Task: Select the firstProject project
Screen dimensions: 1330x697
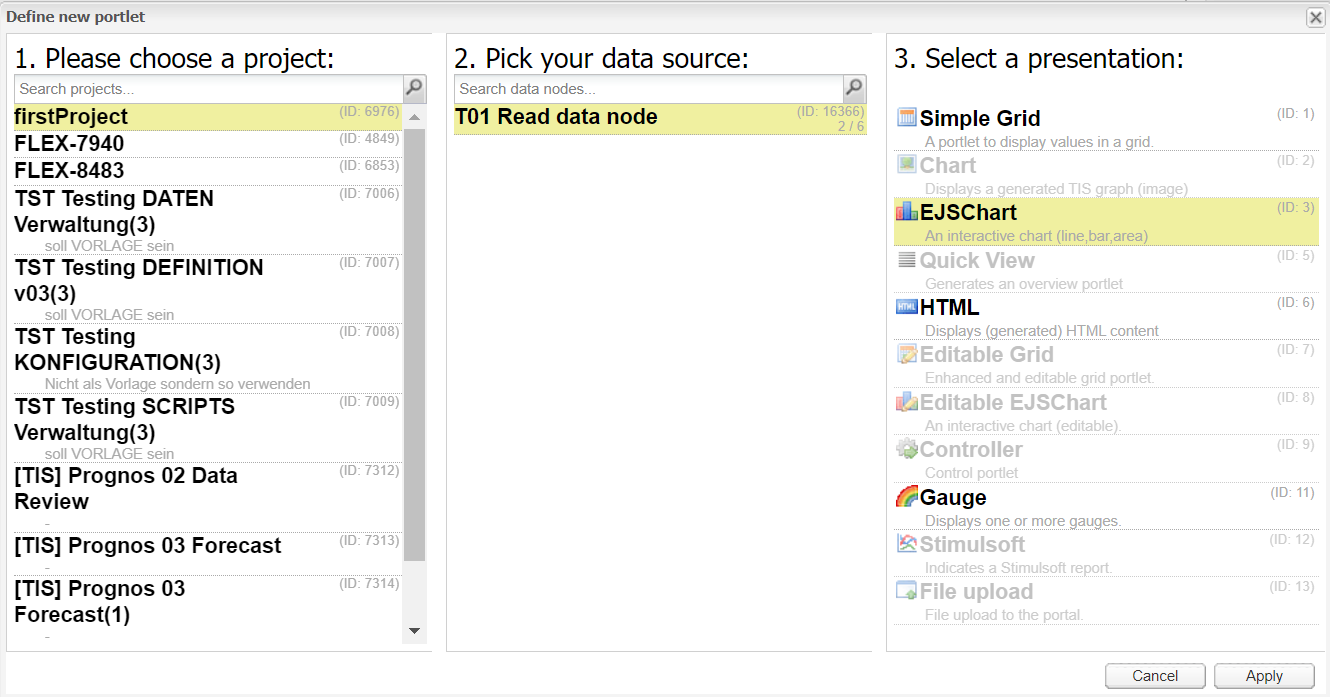Action: [208, 117]
